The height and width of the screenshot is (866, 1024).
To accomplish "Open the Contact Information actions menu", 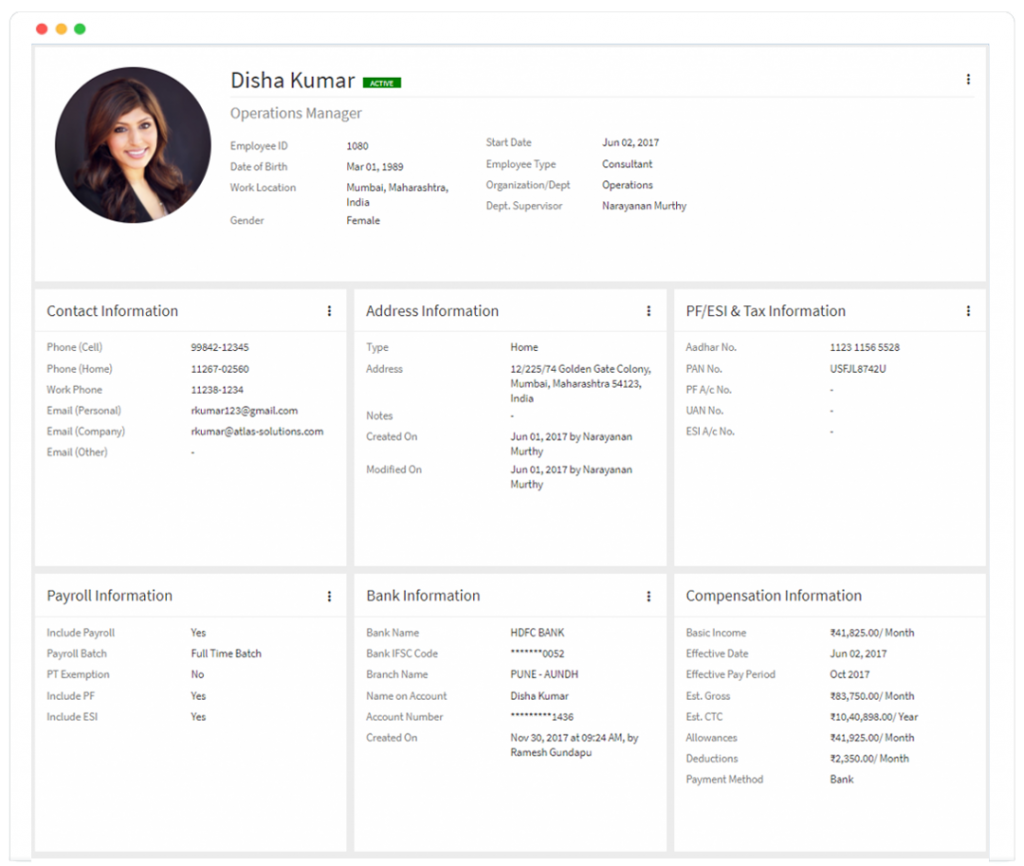I will coord(330,311).
